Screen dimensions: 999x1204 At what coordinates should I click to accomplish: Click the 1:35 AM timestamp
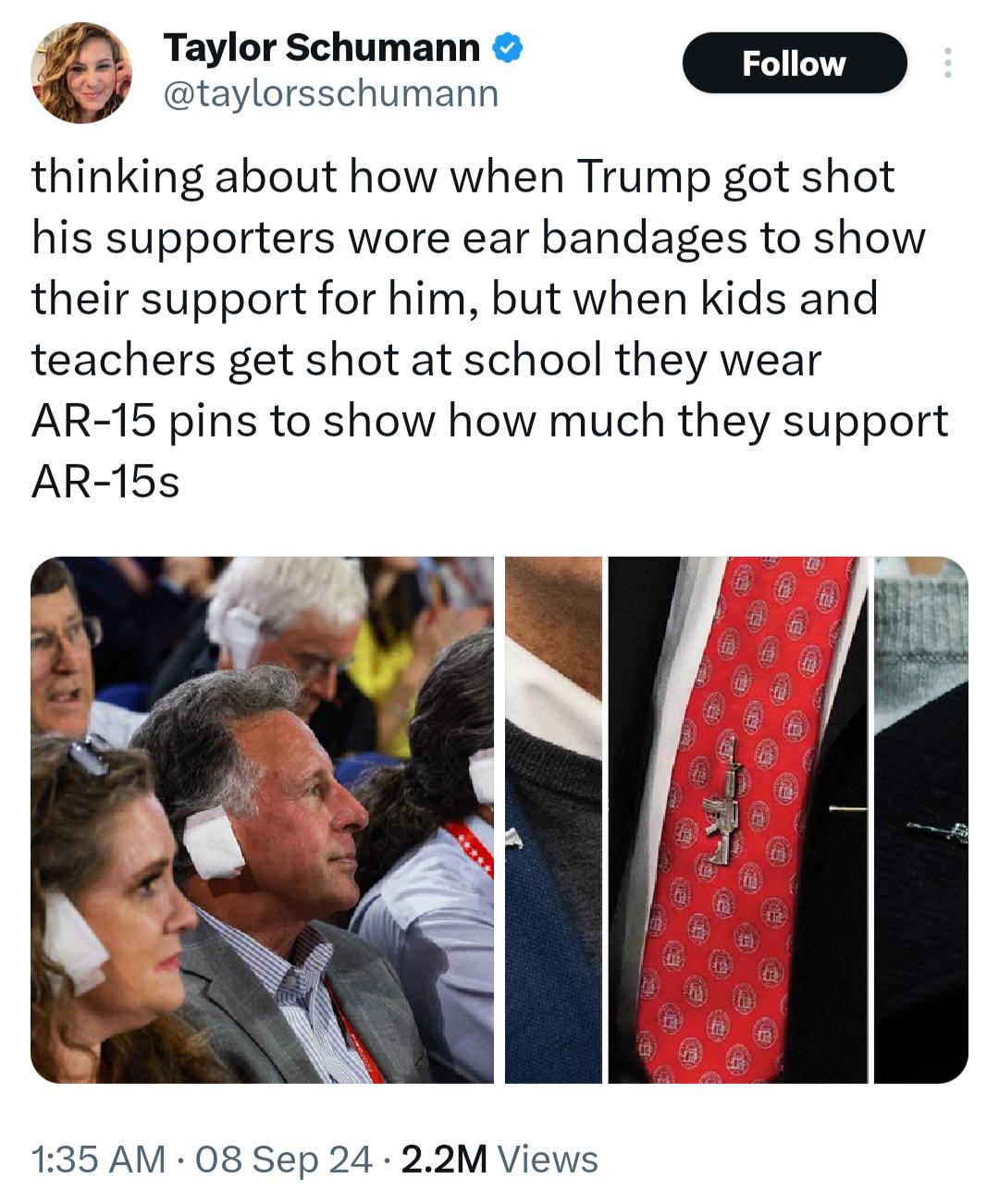99,1159
